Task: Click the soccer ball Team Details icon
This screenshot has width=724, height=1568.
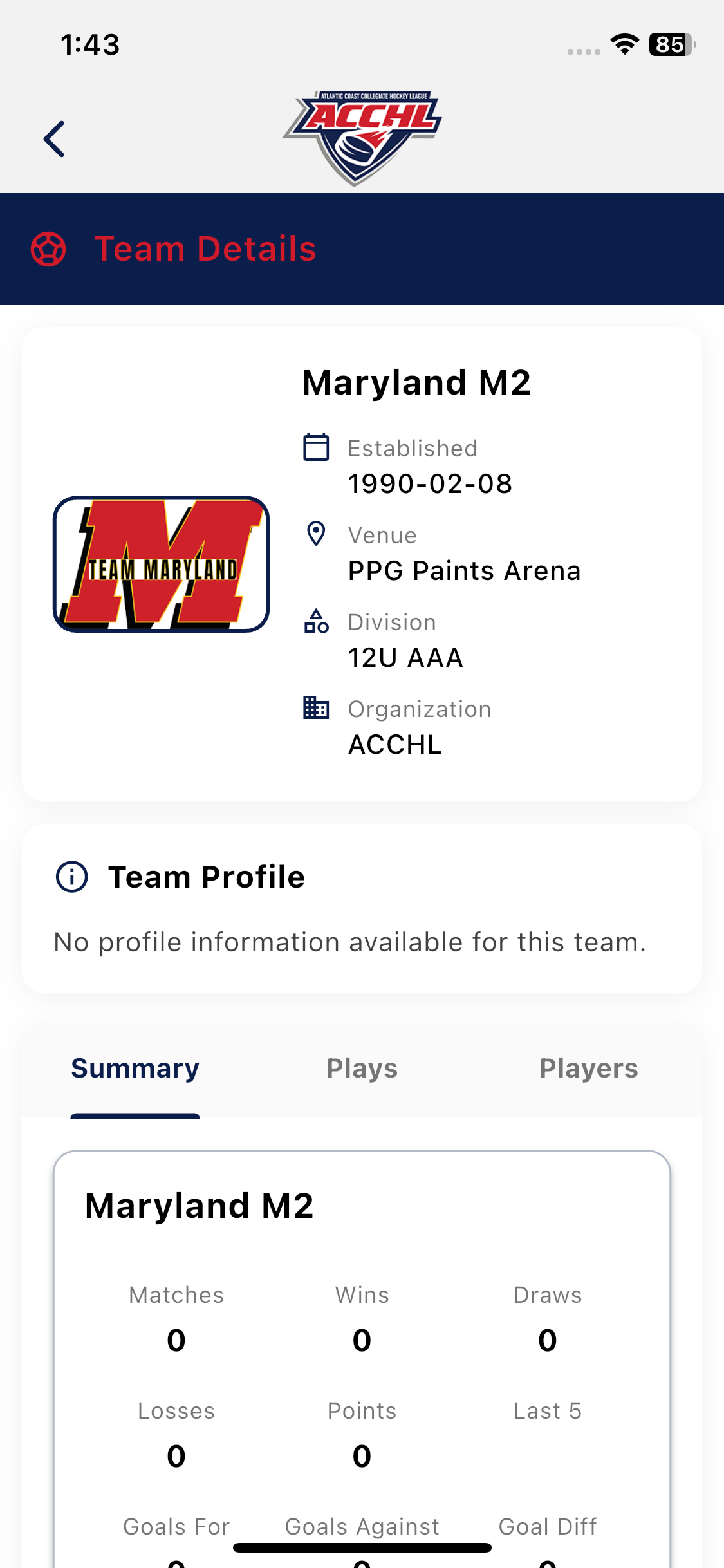Action: tap(48, 249)
